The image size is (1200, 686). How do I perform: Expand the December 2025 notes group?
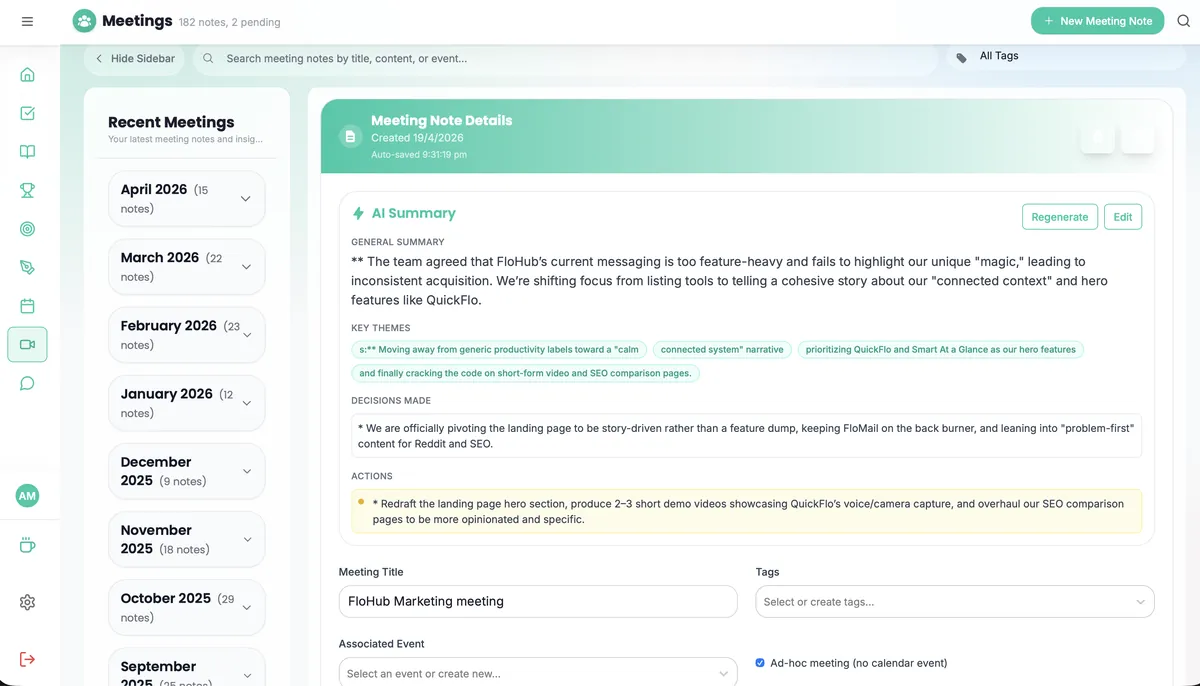187,471
